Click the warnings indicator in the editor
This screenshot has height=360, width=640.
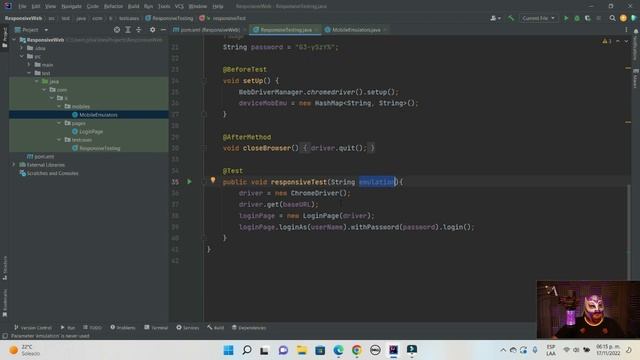(607, 41)
